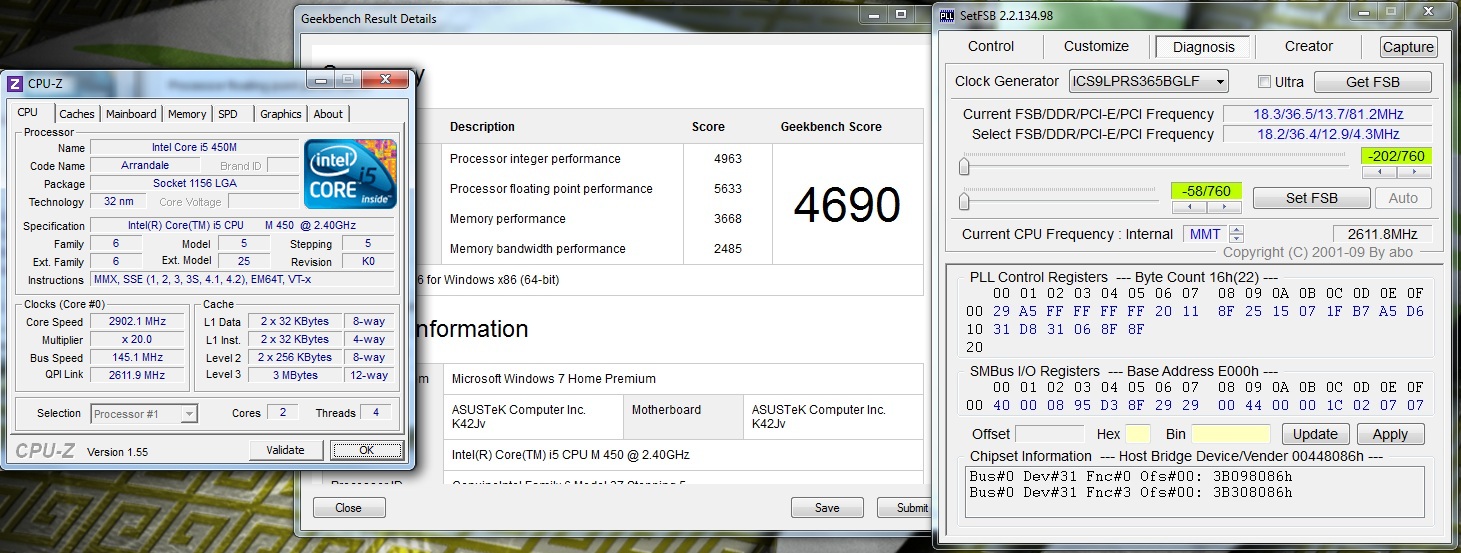
Task: Click the Core Speed value 2902.1 MHz
Action: (x=138, y=321)
